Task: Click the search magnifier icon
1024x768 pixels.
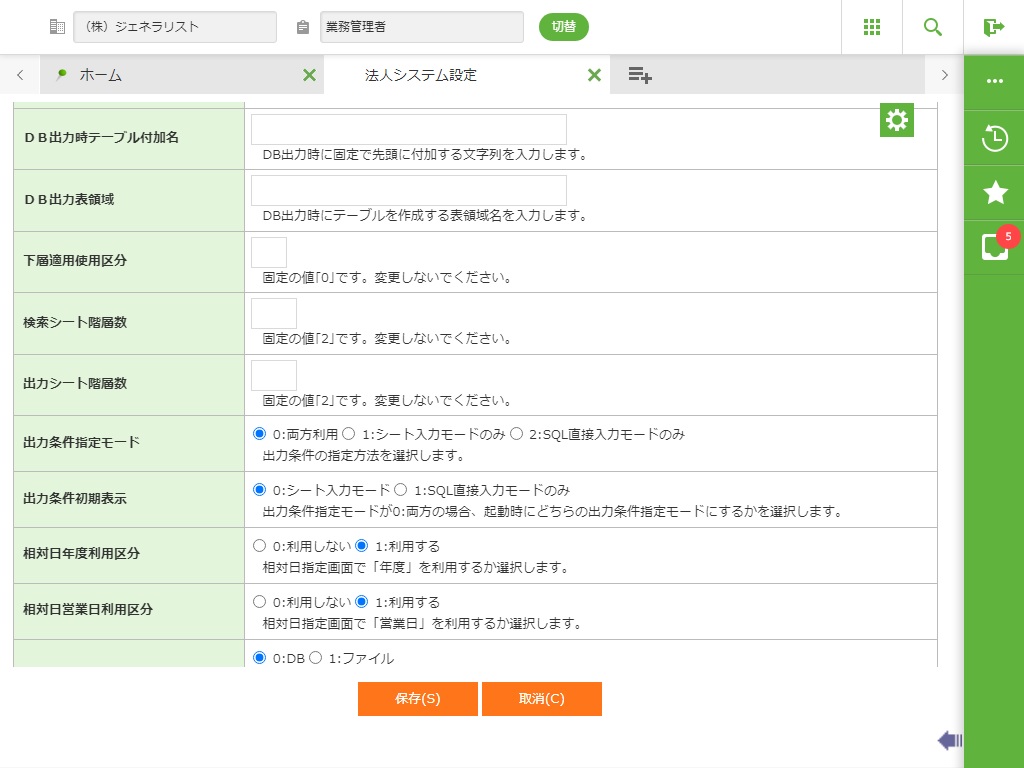Action: 933,27
